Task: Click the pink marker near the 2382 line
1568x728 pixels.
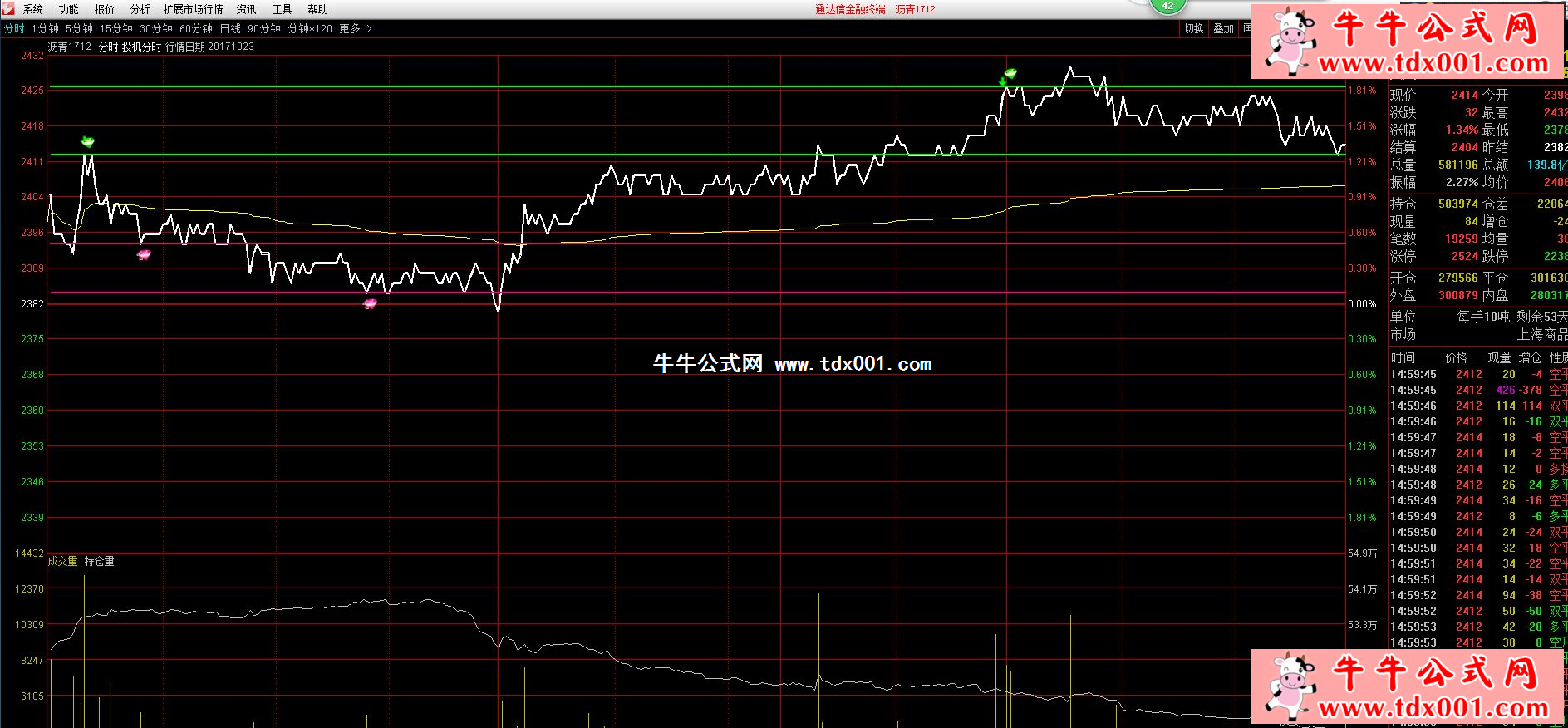Action: click(370, 303)
